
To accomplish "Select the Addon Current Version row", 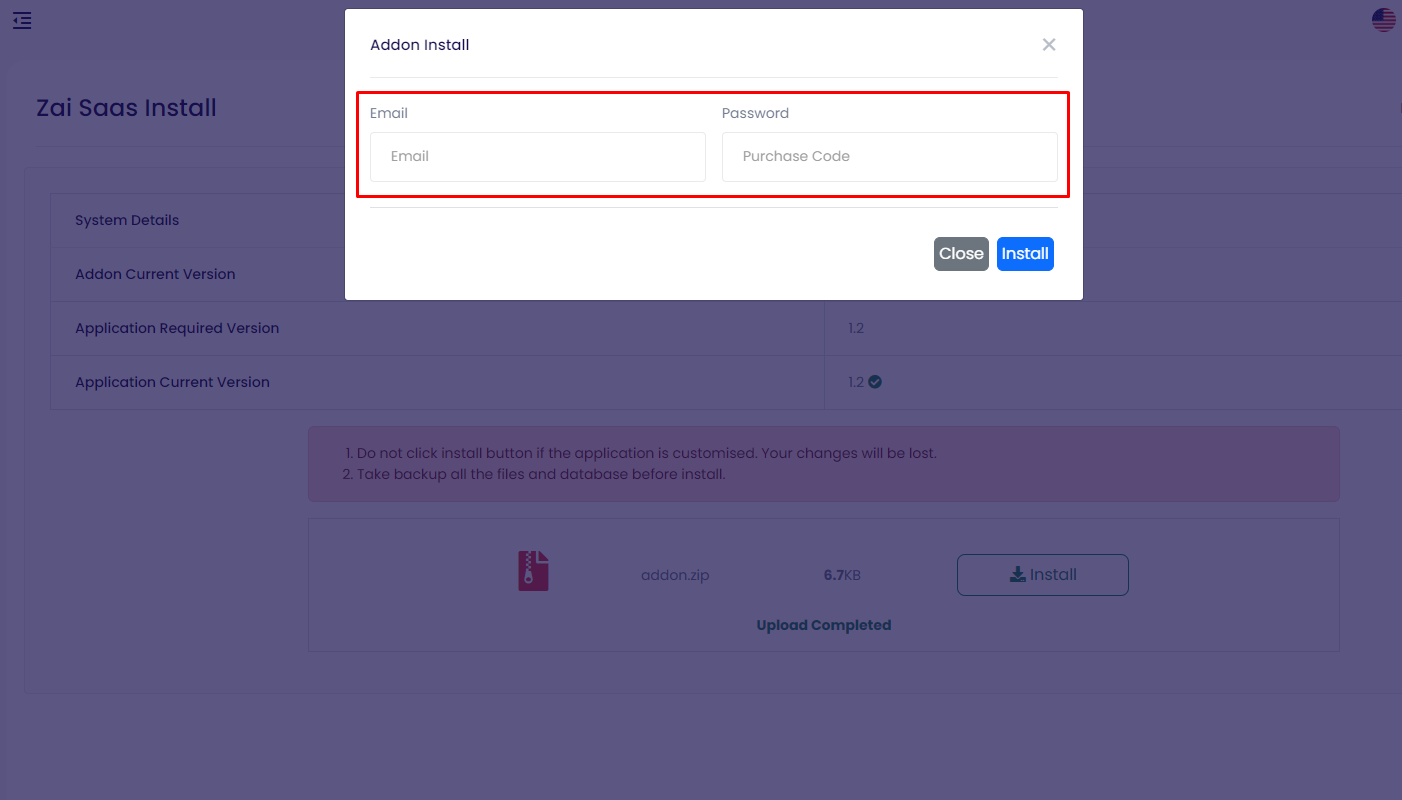I will coord(155,274).
